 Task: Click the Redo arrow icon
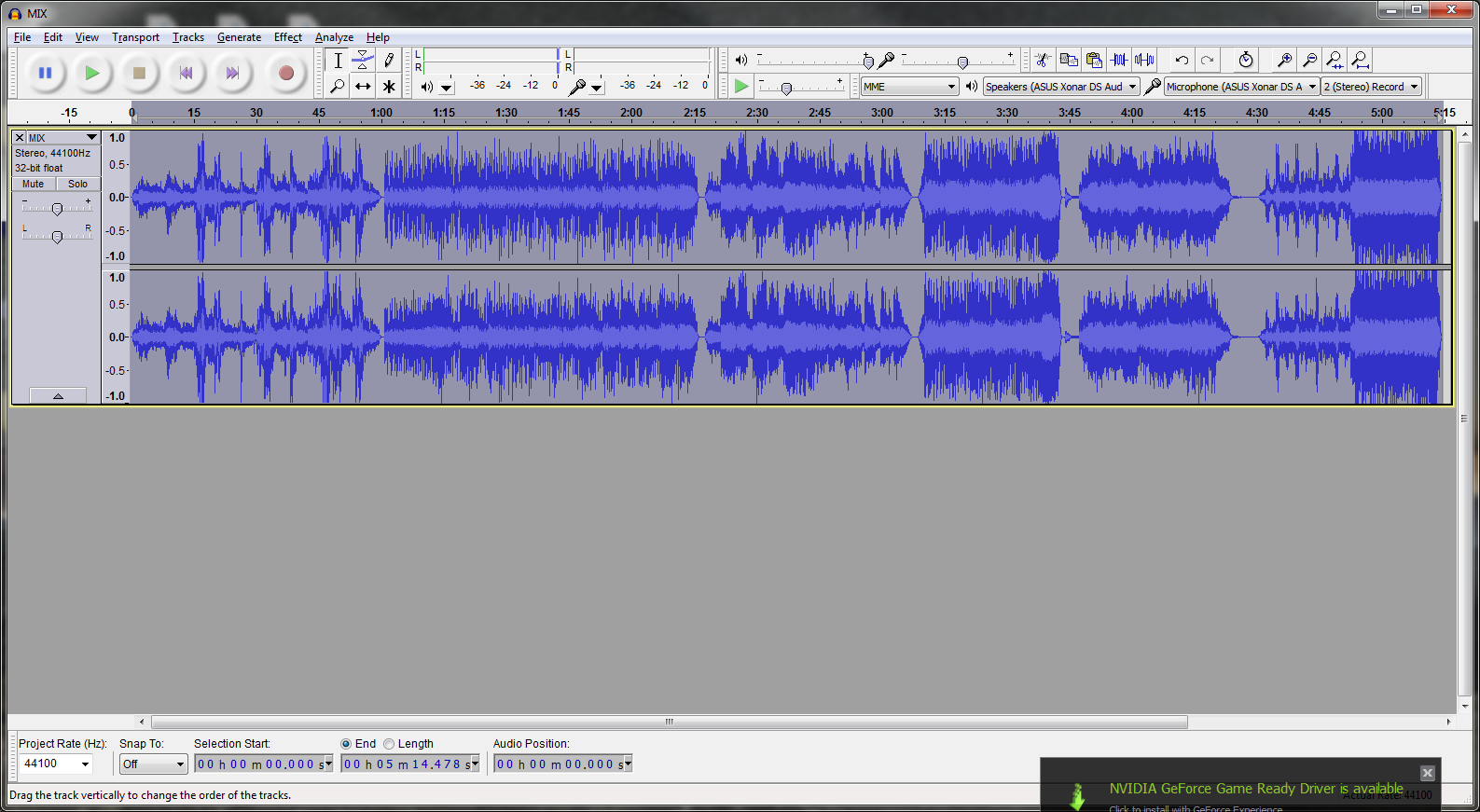[1207, 60]
